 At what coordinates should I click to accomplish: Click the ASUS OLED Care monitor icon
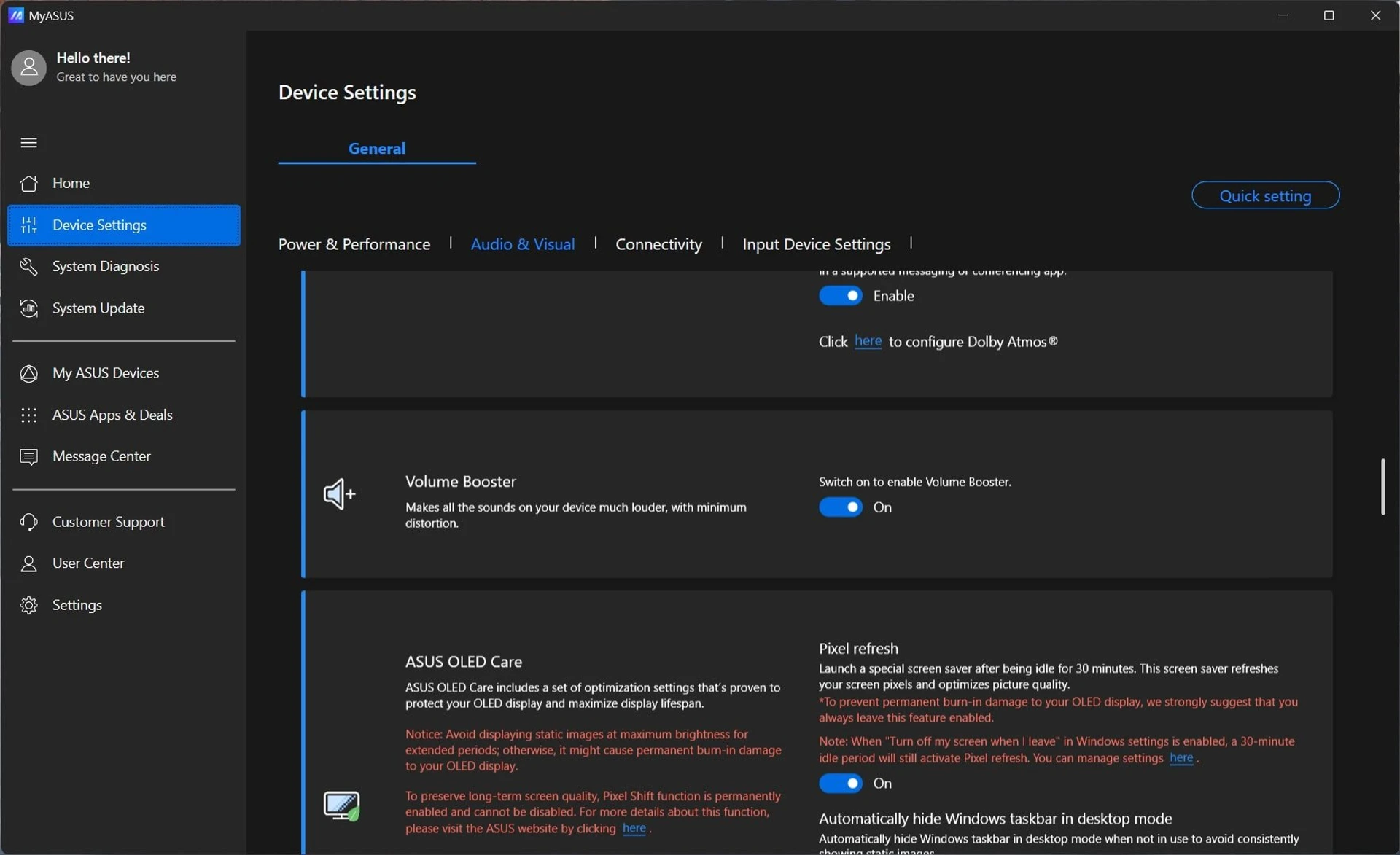tap(341, 805)
